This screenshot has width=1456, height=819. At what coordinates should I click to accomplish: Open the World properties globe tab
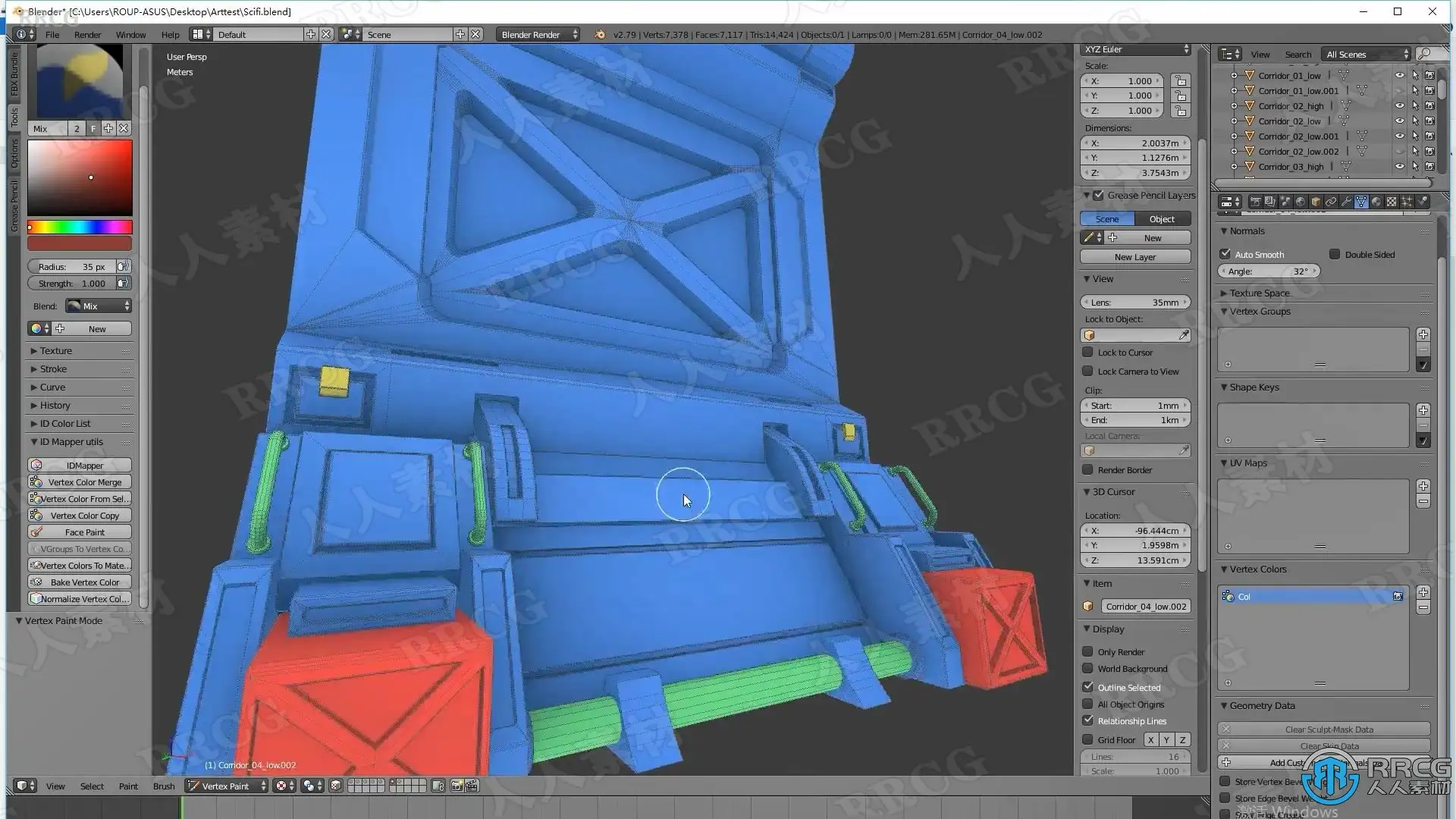click(1301, 202)
